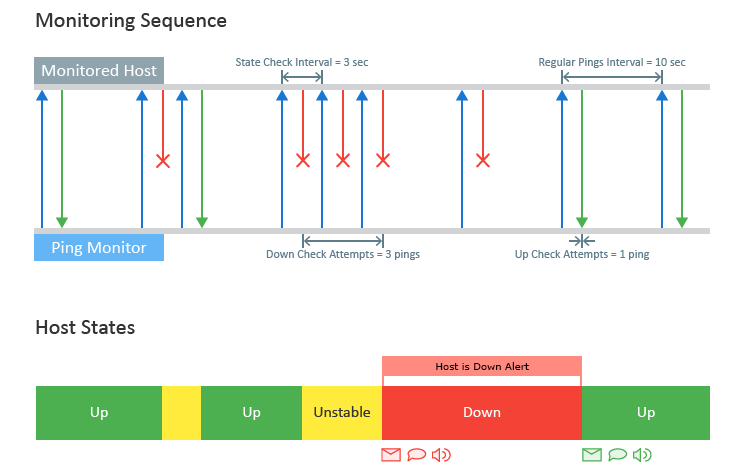Click the leftmost red X failed-ping mark

point(163,160)
